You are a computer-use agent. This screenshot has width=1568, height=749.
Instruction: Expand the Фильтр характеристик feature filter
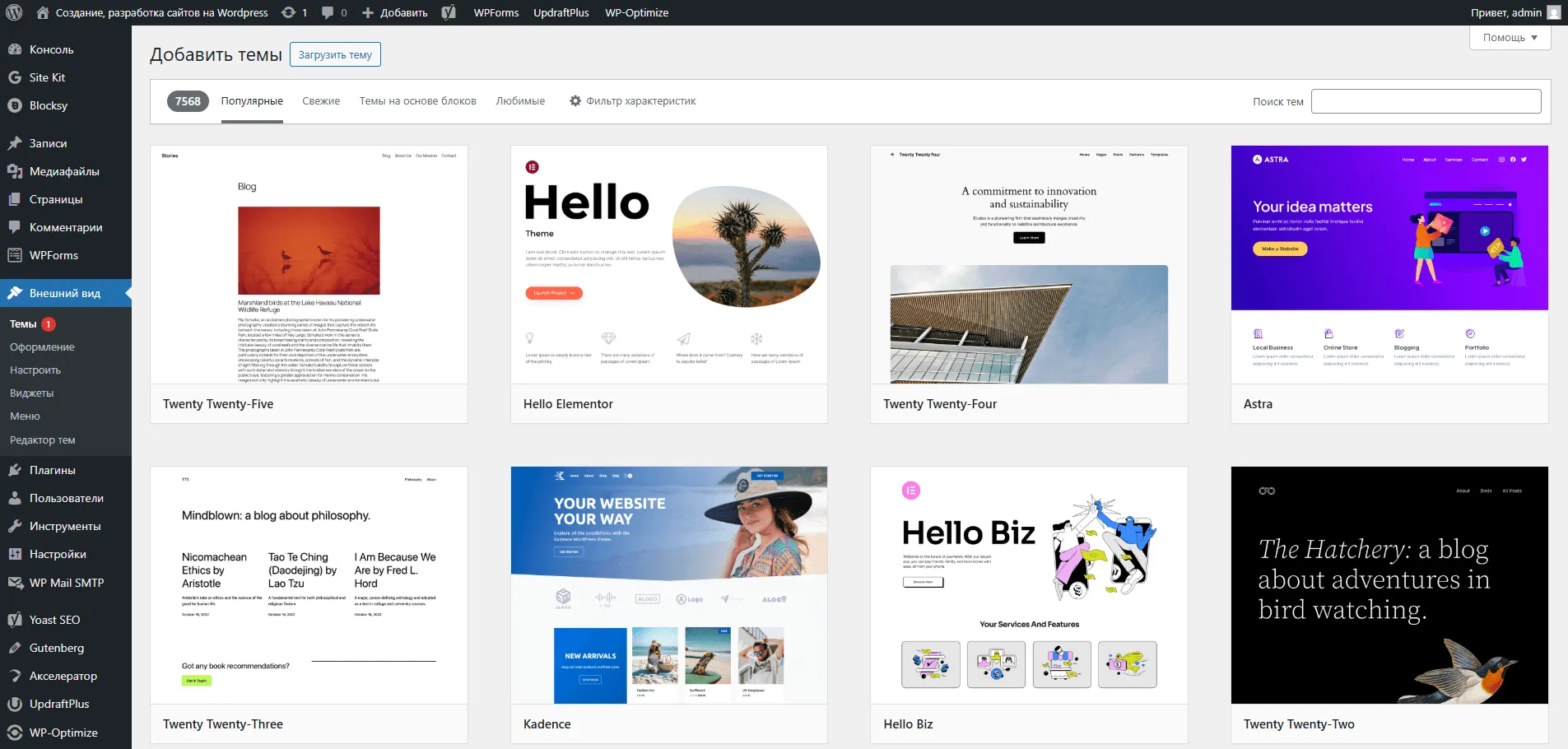coord(632,101)
